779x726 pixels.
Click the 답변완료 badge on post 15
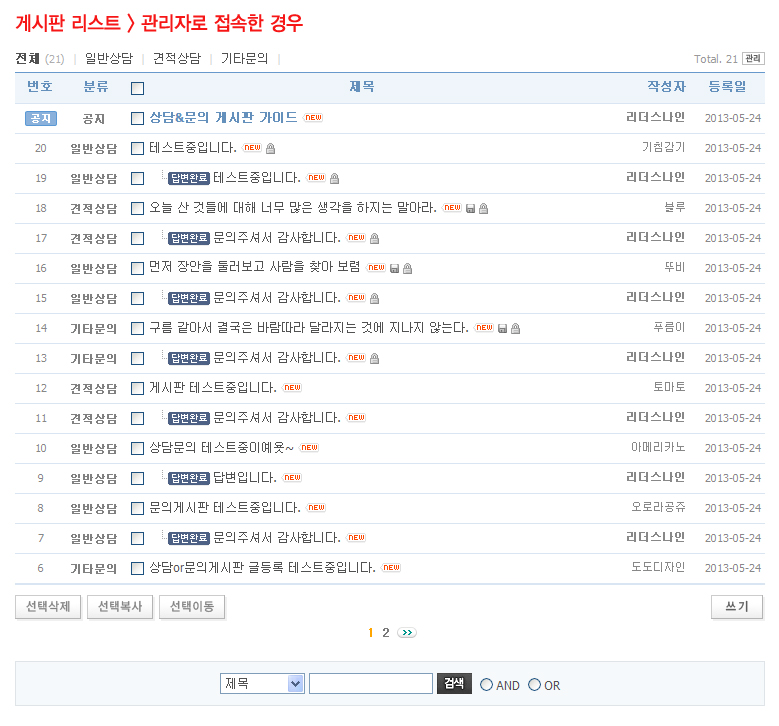tap(189, 298)
